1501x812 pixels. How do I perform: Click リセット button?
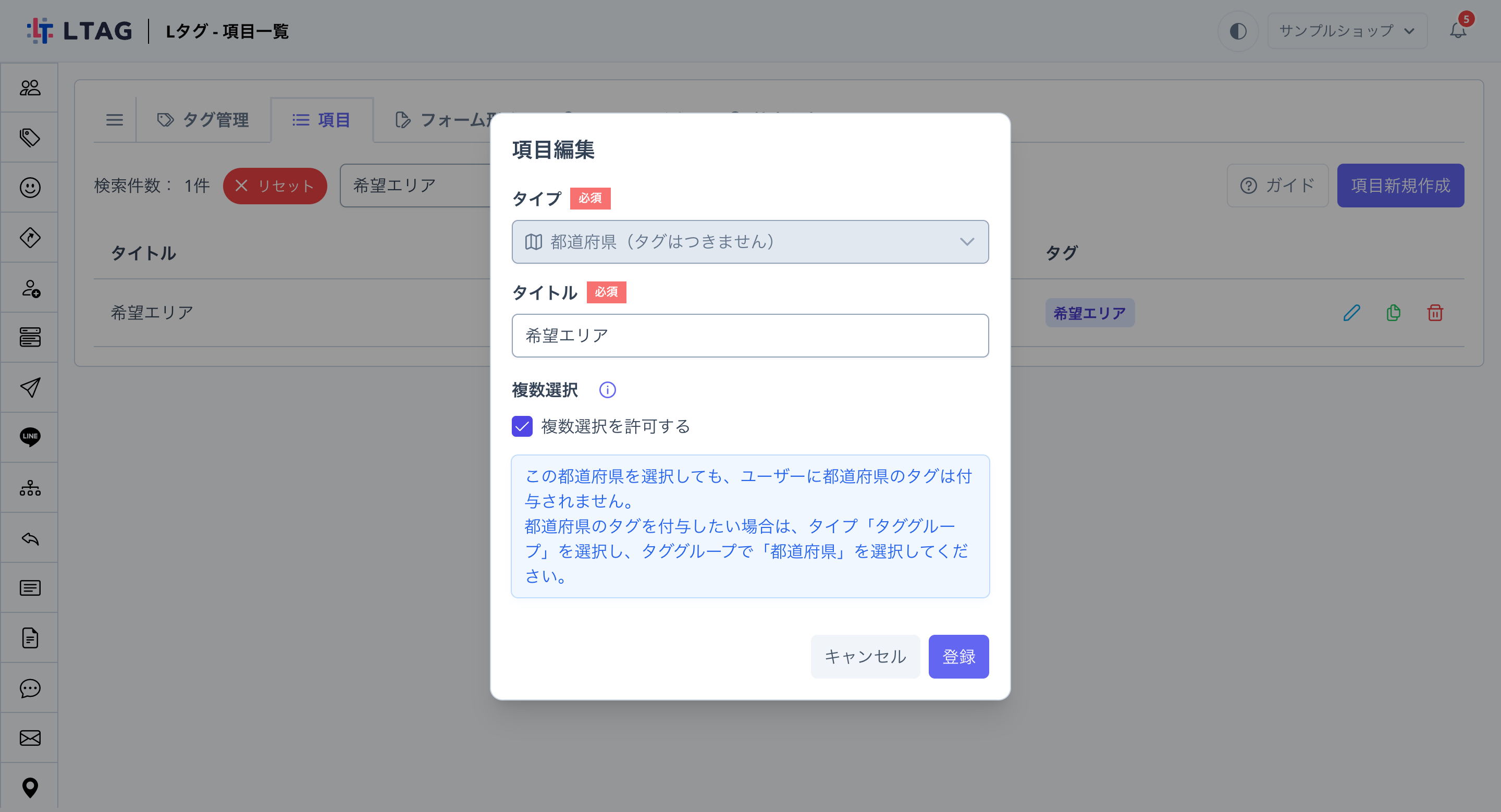(x=275, y=186)
